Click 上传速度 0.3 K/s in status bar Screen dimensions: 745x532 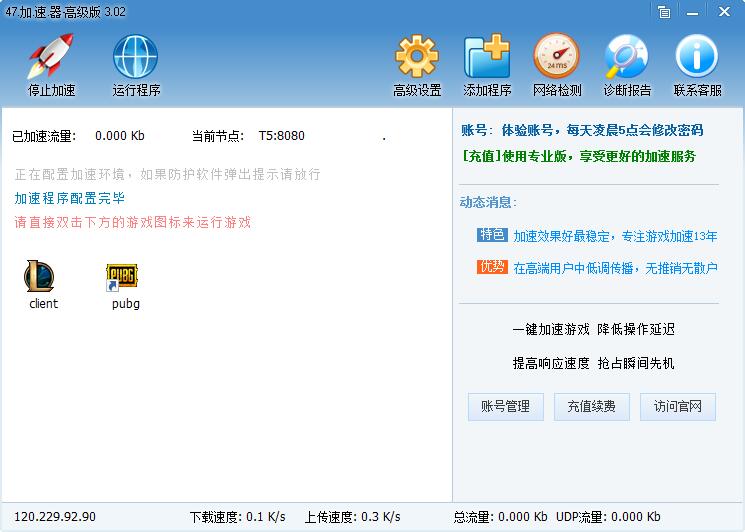[353, 517]
